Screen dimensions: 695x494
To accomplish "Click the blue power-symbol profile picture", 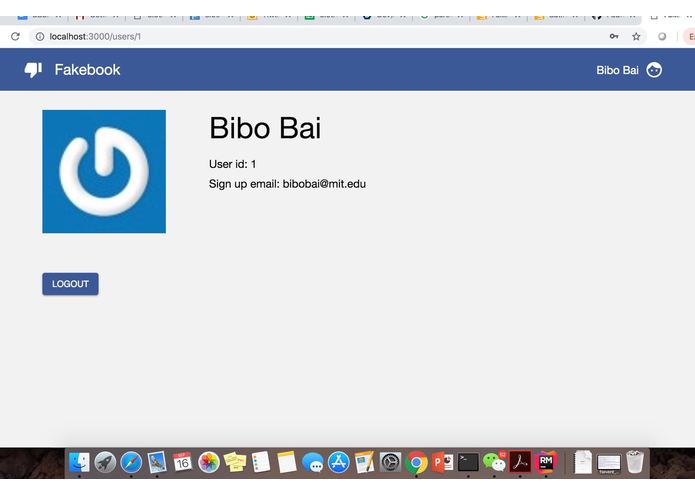I will [x=104, y=171].
